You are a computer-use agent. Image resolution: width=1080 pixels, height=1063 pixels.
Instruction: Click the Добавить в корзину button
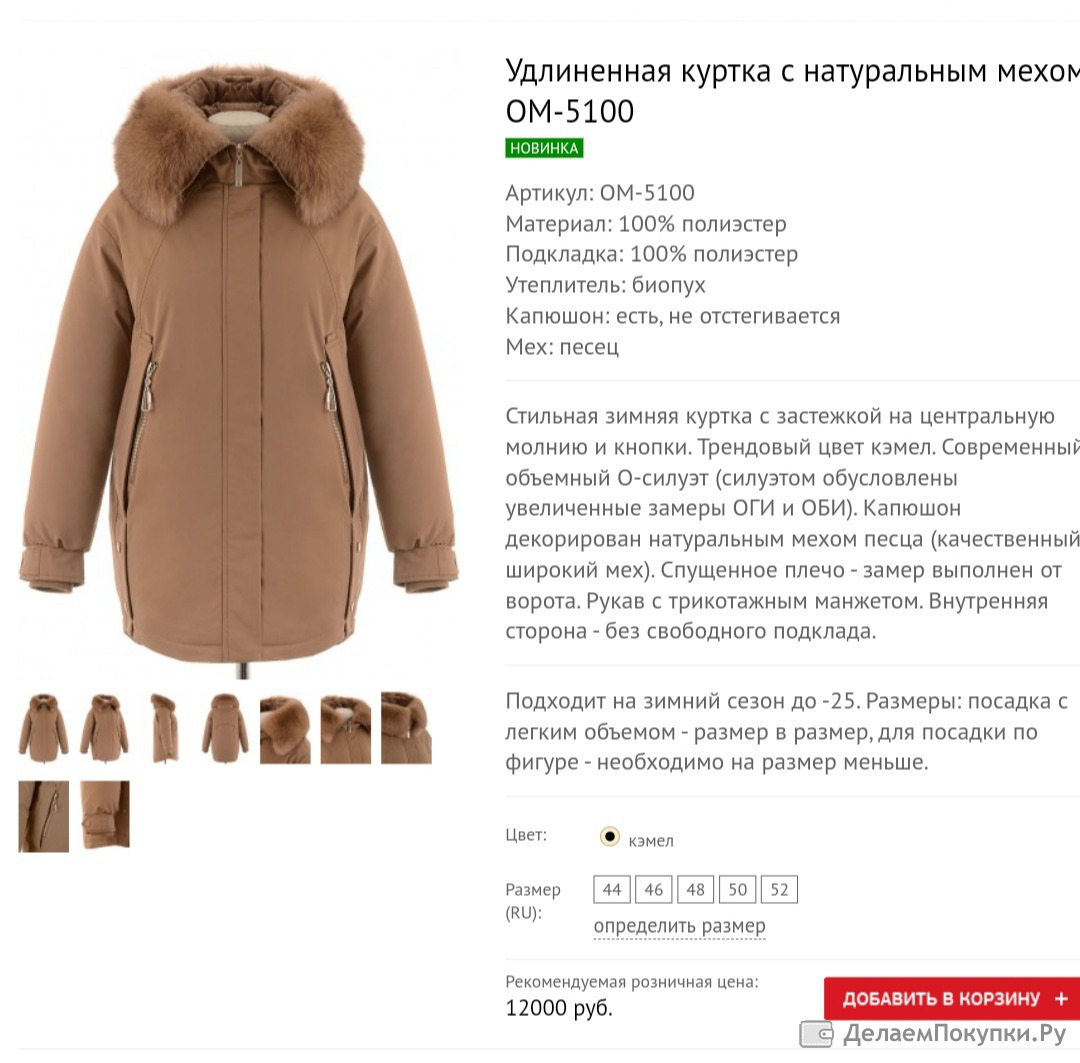[x=952, y=998]
